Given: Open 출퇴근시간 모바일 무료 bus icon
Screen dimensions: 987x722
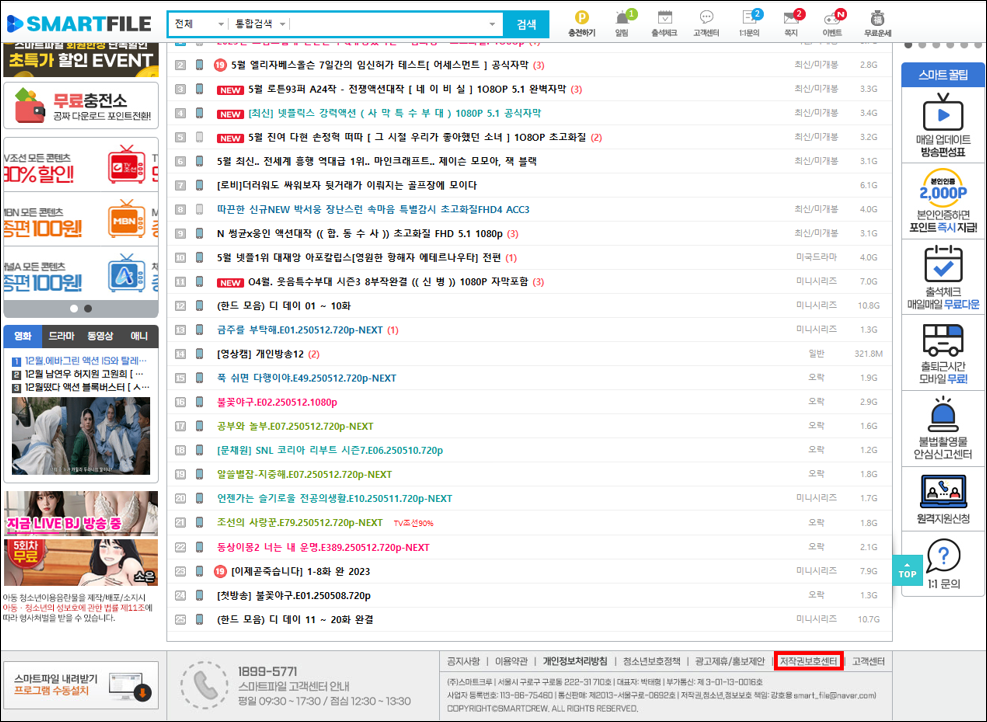Looking at the screenshot, I should pyautogui.click(x=942, y=339).
